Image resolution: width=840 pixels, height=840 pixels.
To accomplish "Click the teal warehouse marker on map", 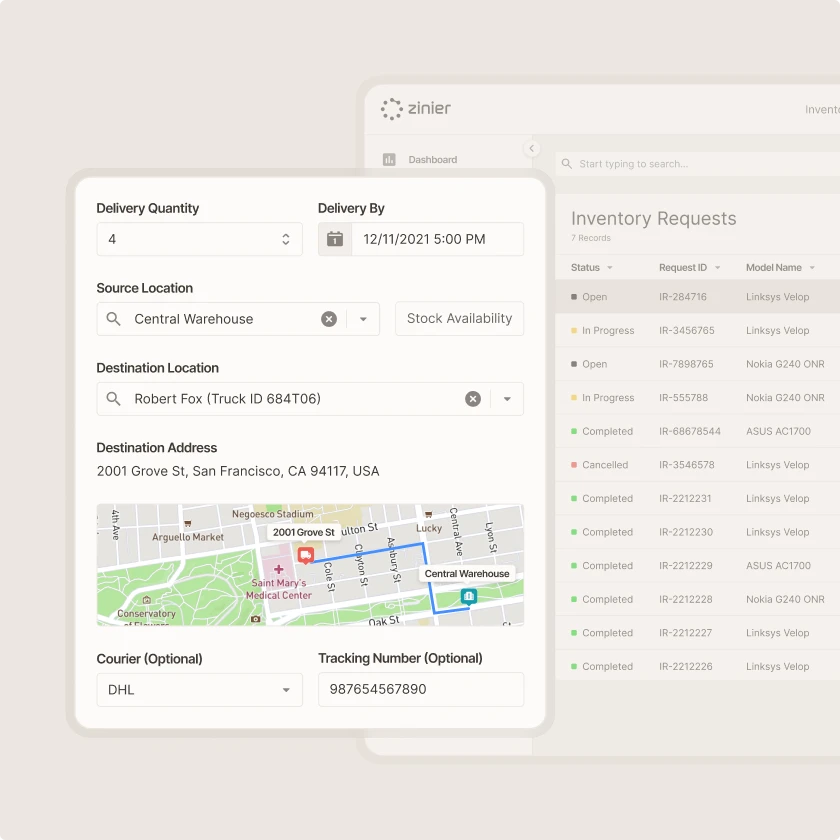I will click(x=469, y=597).
